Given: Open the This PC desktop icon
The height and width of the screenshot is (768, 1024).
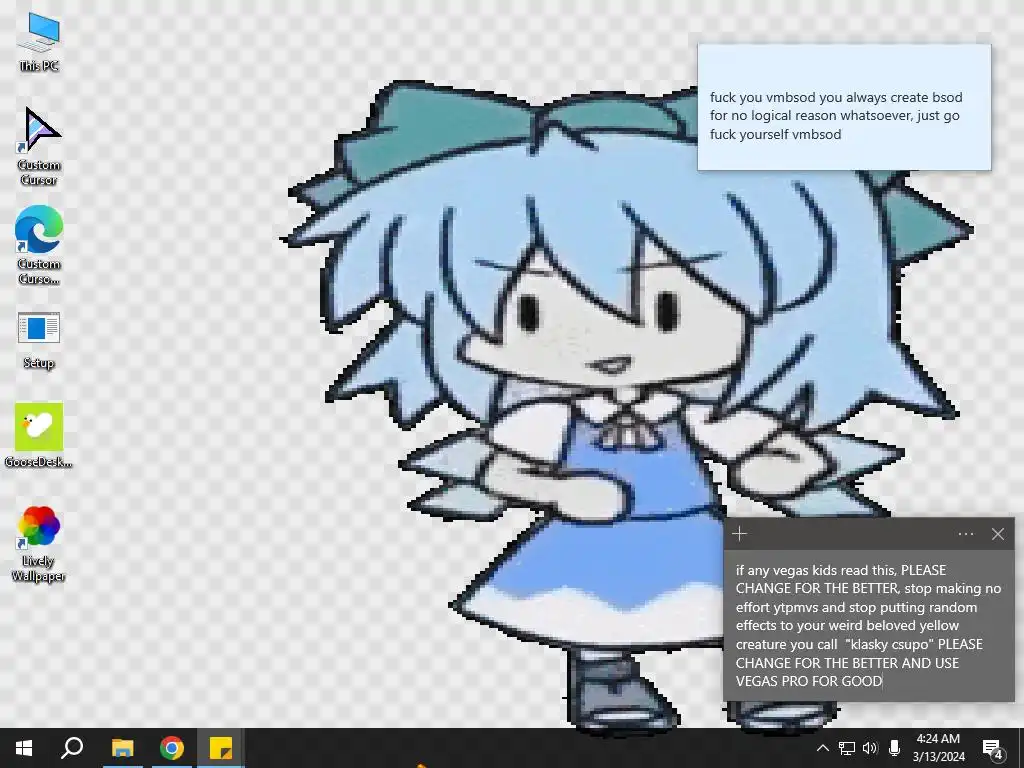Looking at the screenshot, I should tap(39, 41).
